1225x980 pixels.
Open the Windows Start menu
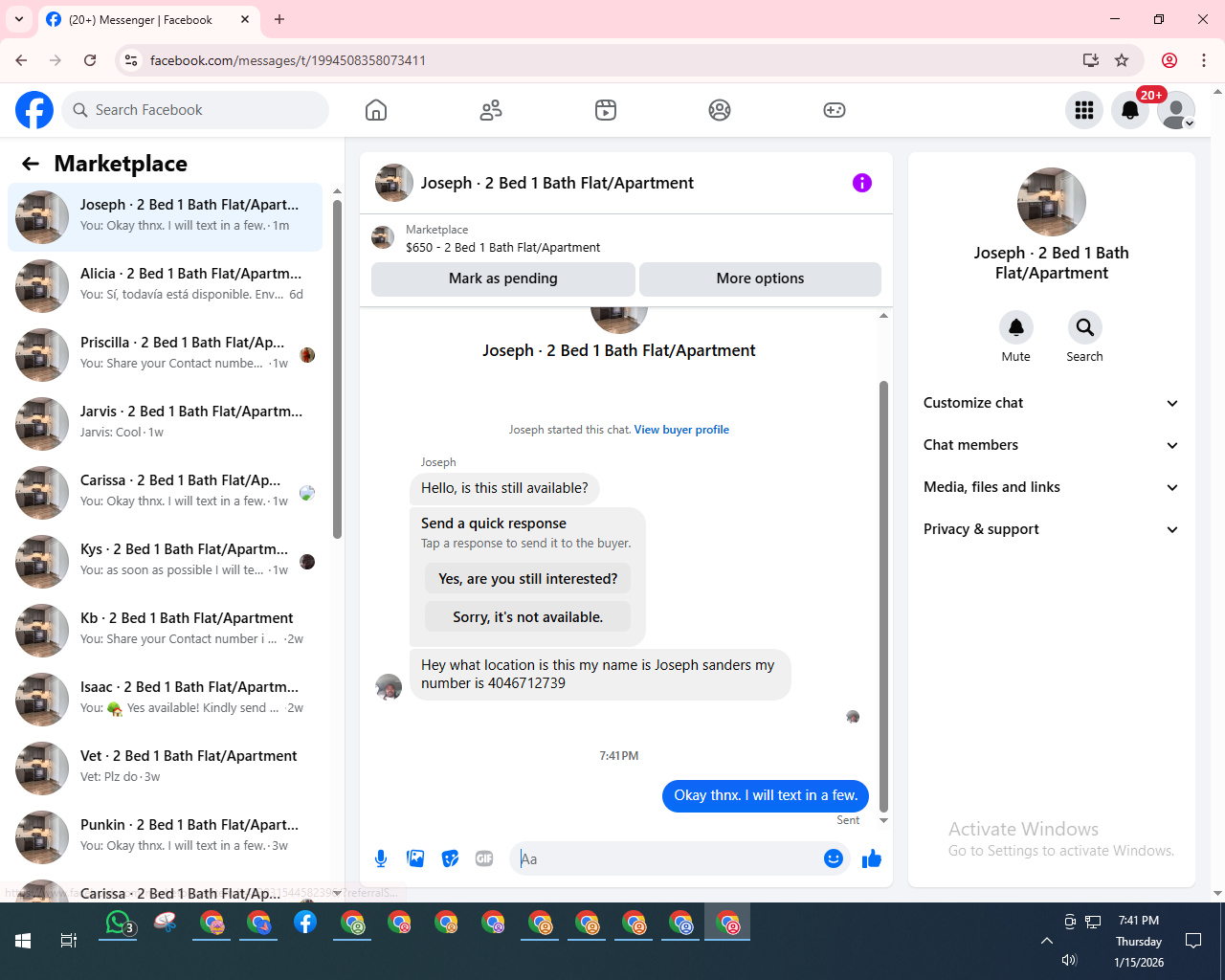(x=23, y=941)
